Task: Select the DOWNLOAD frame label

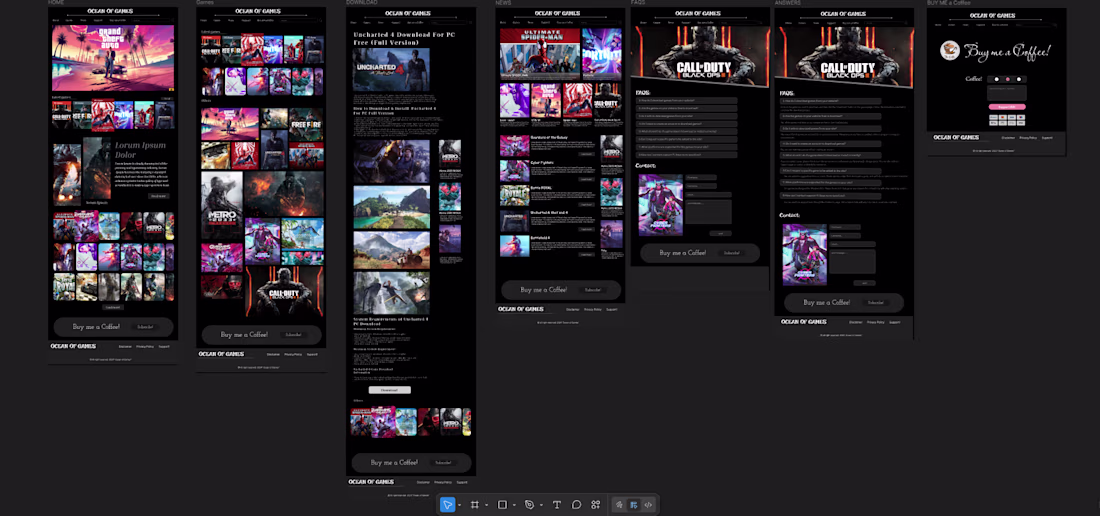Action: point(362,3)
